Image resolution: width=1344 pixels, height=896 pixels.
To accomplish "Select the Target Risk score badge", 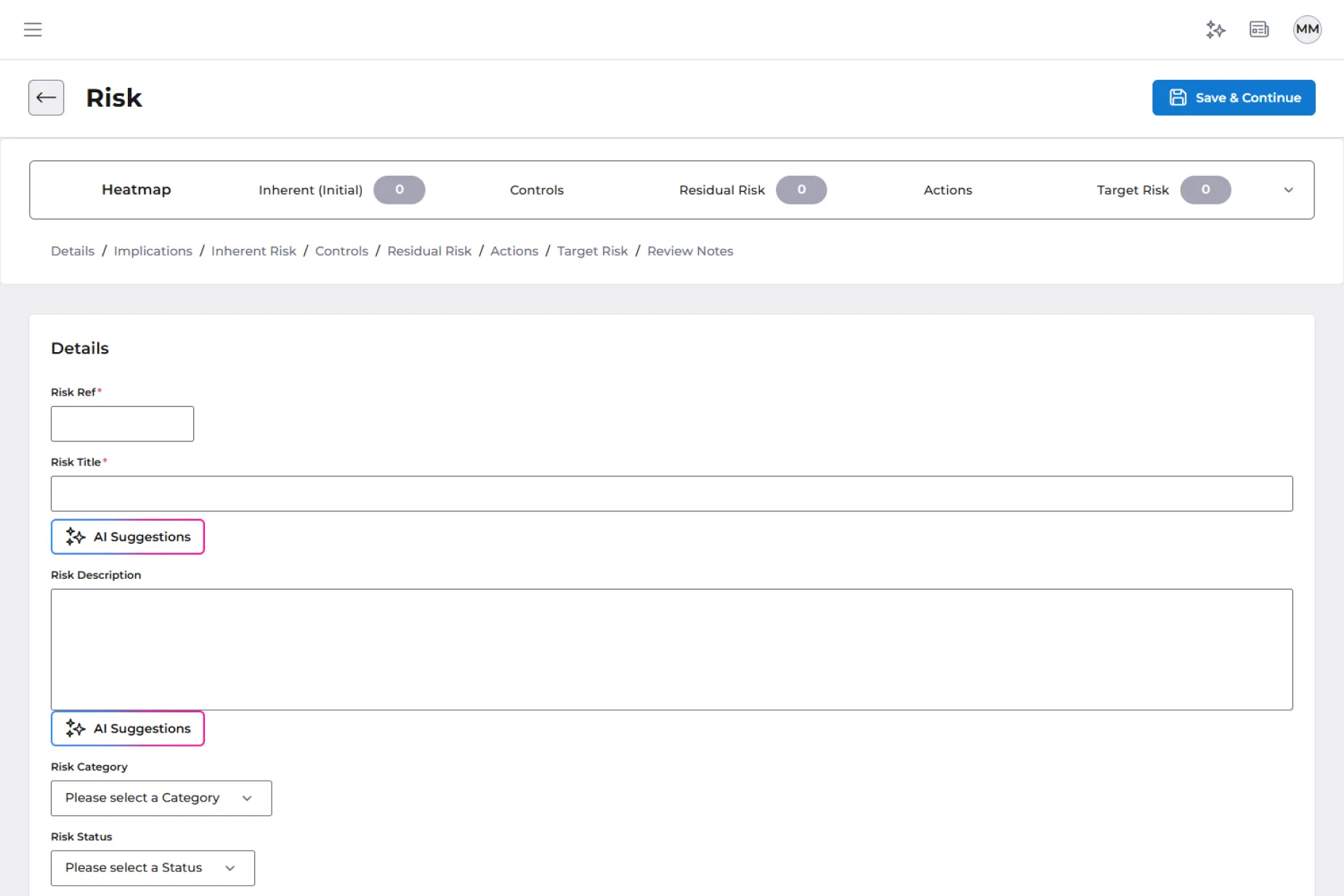I will click(1205, 190).
